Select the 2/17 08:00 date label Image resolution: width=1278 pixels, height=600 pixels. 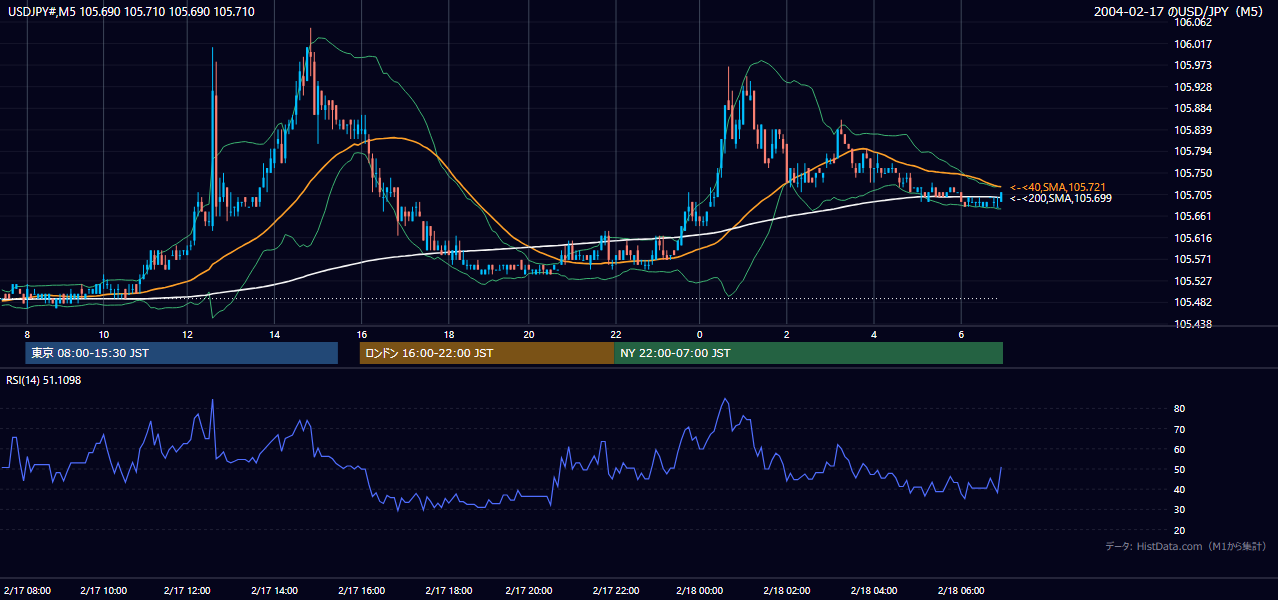(27, 590)
